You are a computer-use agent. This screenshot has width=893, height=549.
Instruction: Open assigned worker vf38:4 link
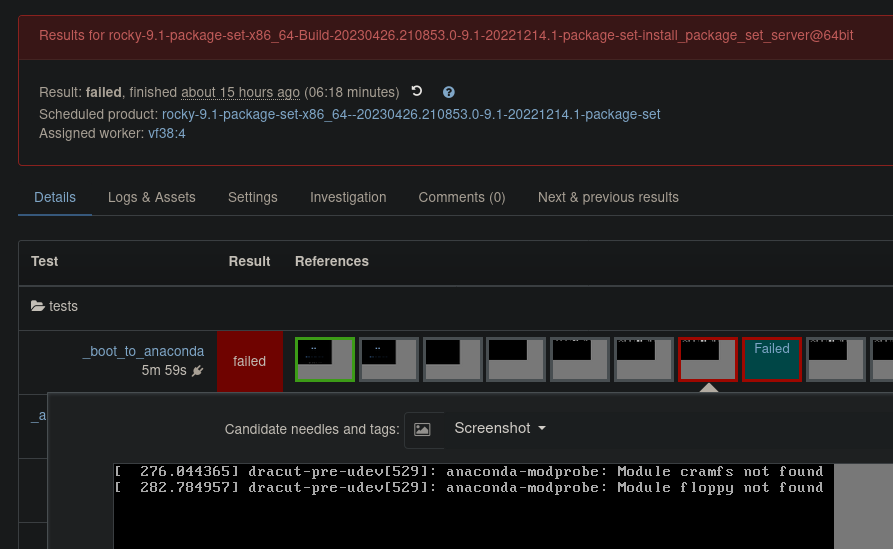coord(166,133)
